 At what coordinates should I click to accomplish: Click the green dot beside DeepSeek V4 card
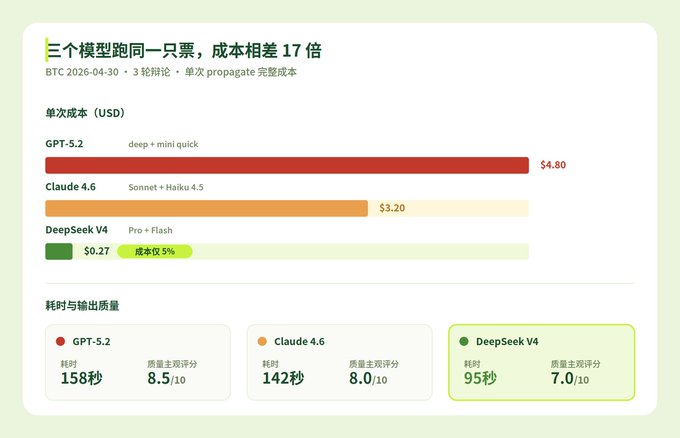point(464,341)
